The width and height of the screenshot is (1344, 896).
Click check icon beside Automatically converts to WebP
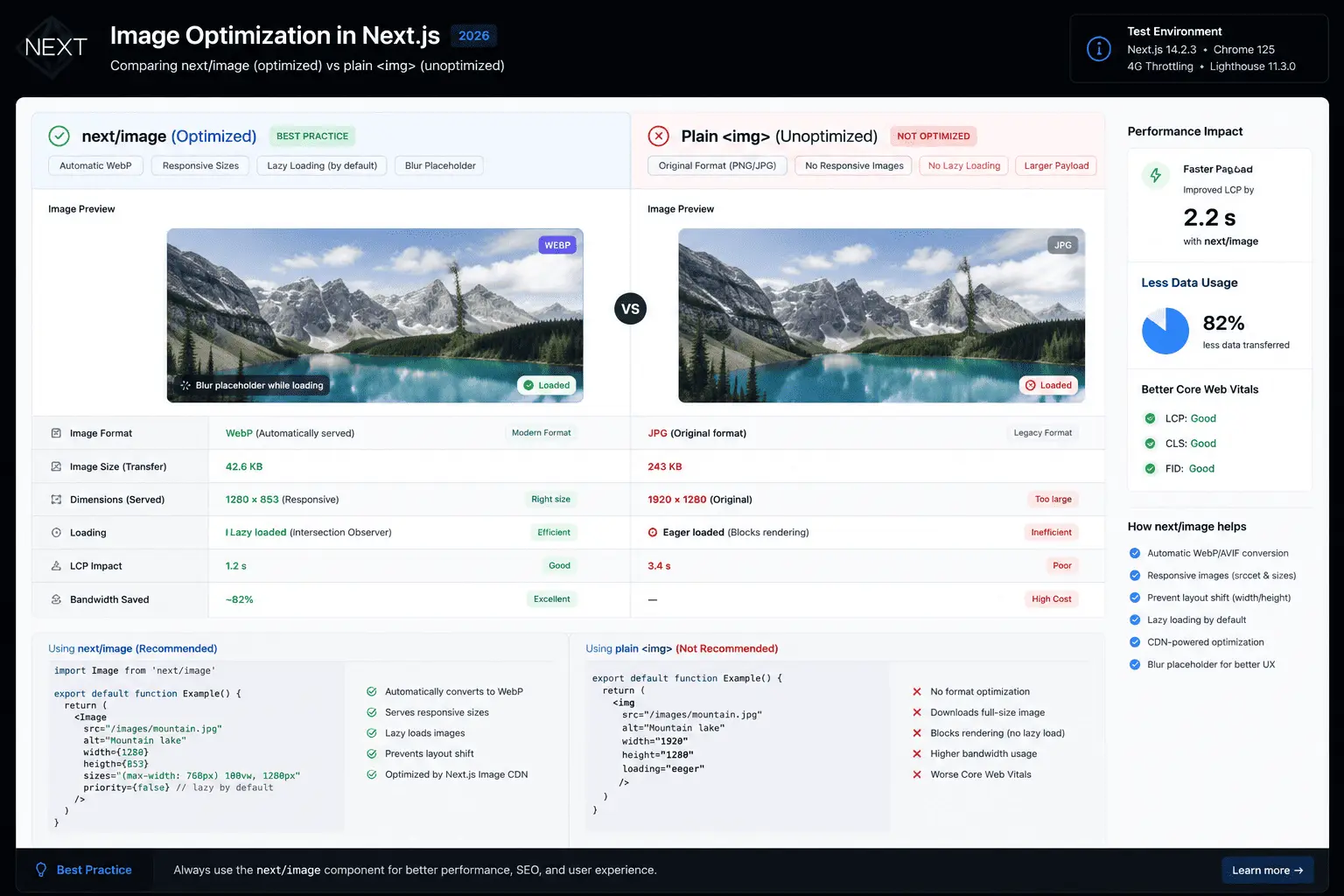(372, 691)
